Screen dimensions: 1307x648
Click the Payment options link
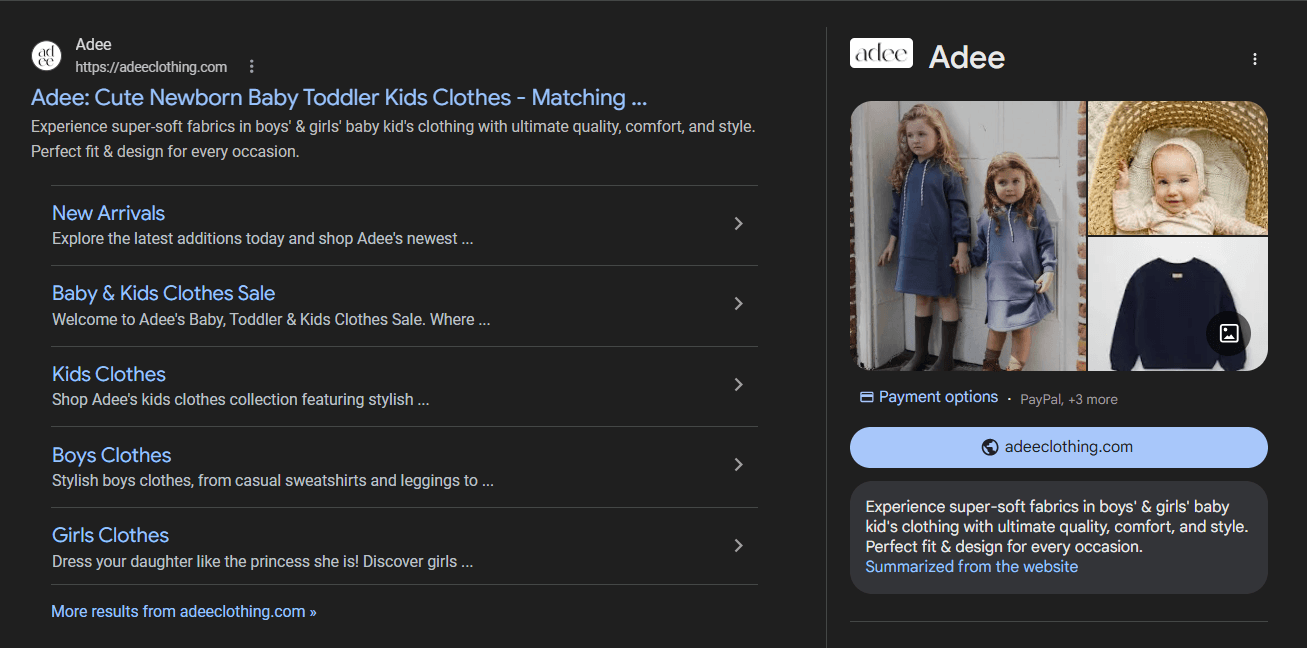pos(938,397)
